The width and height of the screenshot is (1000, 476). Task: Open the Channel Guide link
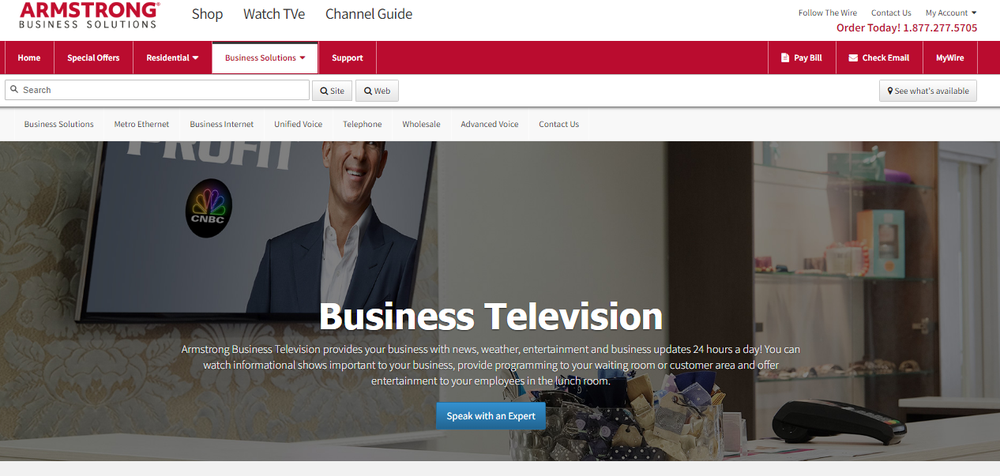(x=369, y=14)
